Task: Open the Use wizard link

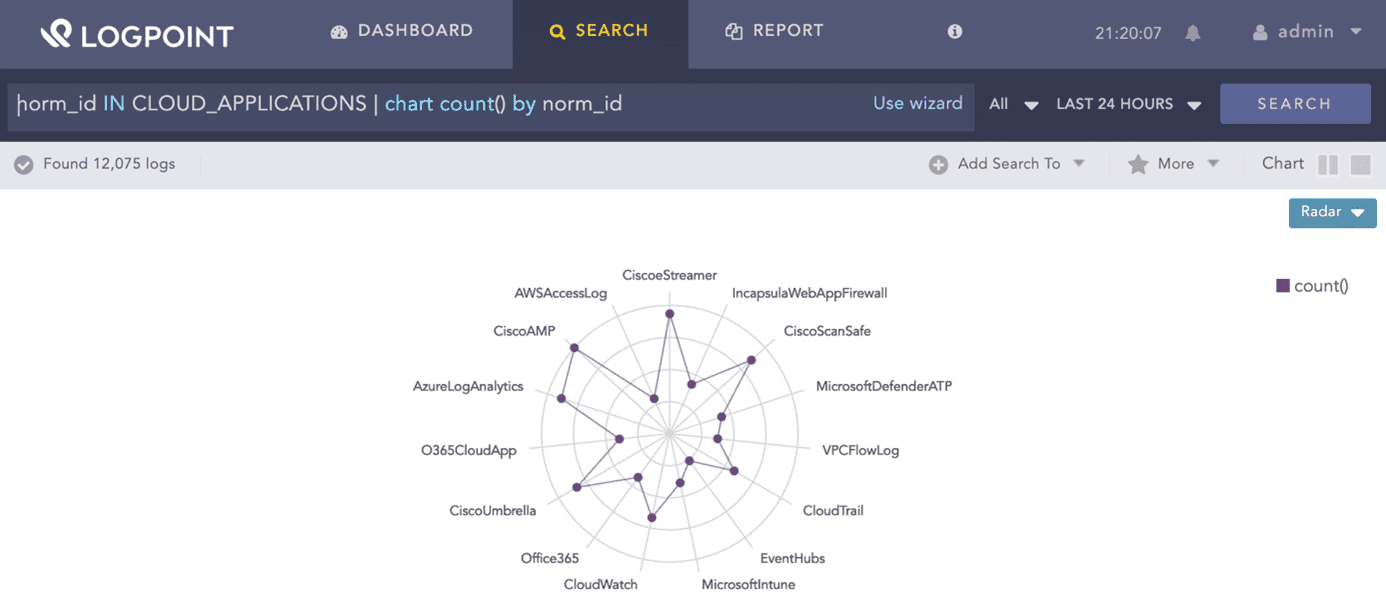Action: [918, 103]
